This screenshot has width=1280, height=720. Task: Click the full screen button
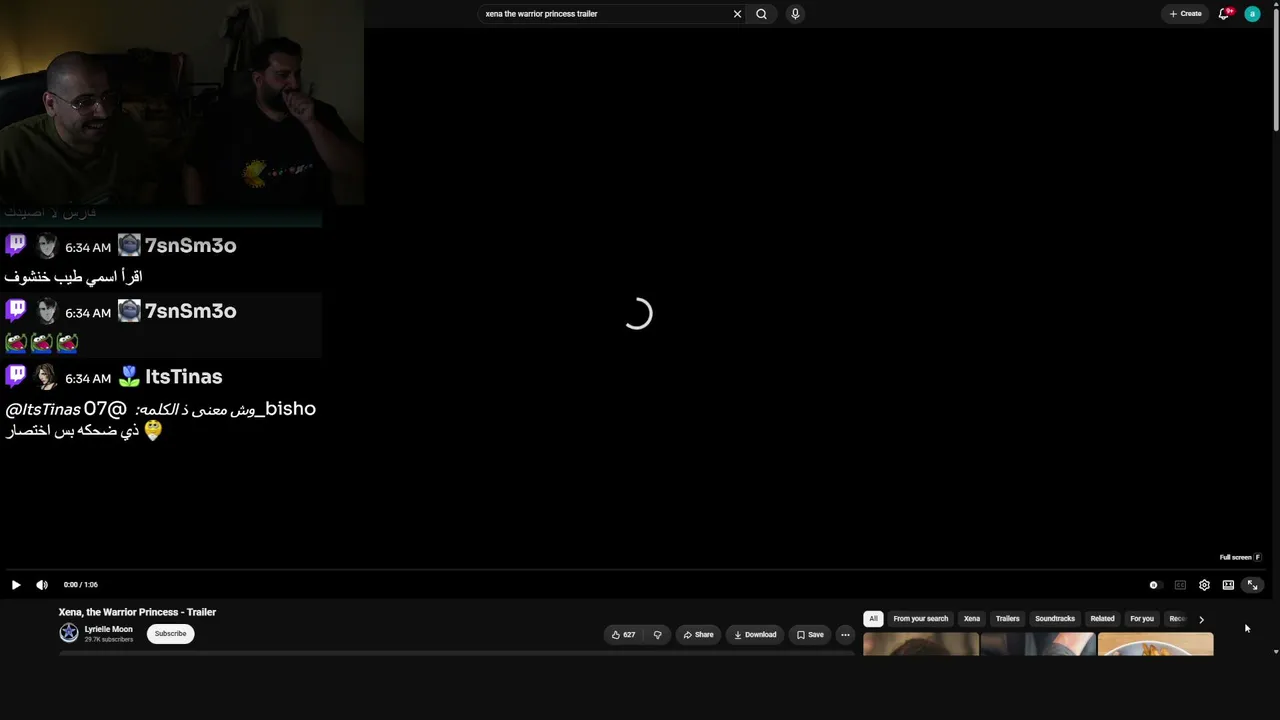click(1252, 585)
